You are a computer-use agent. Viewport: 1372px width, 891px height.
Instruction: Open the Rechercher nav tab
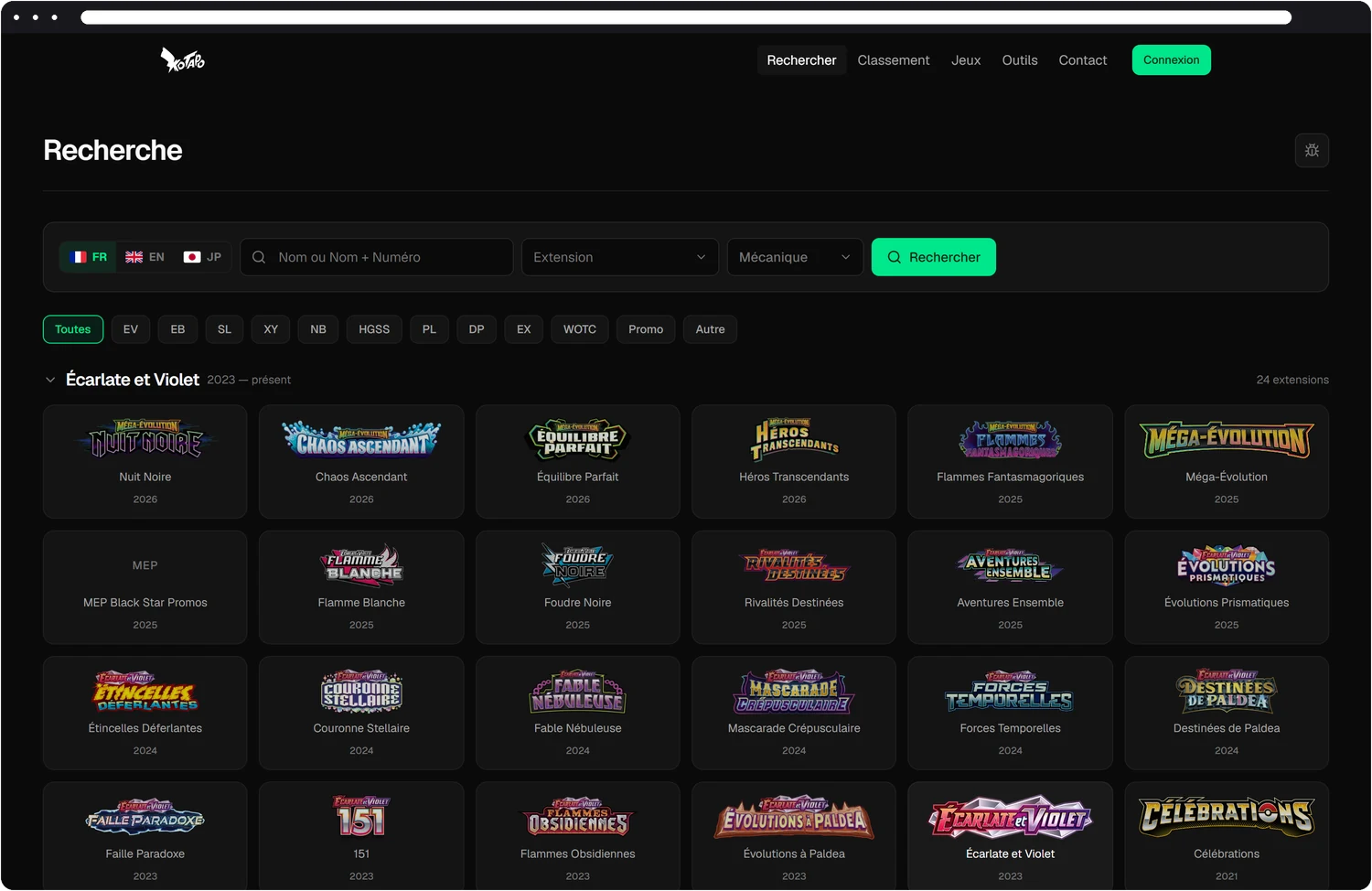point(801,60)
